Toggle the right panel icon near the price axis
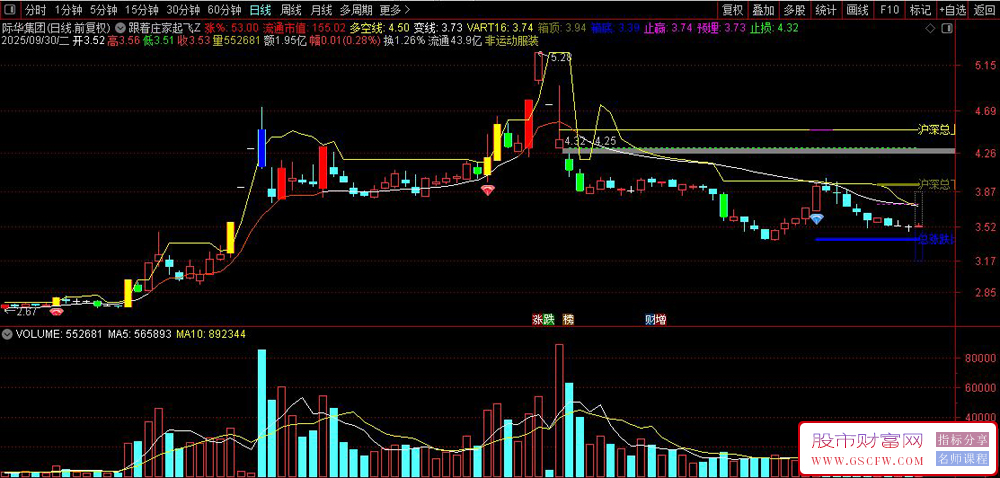Viewport: 1000px width, 478px height. pos(946,29)
